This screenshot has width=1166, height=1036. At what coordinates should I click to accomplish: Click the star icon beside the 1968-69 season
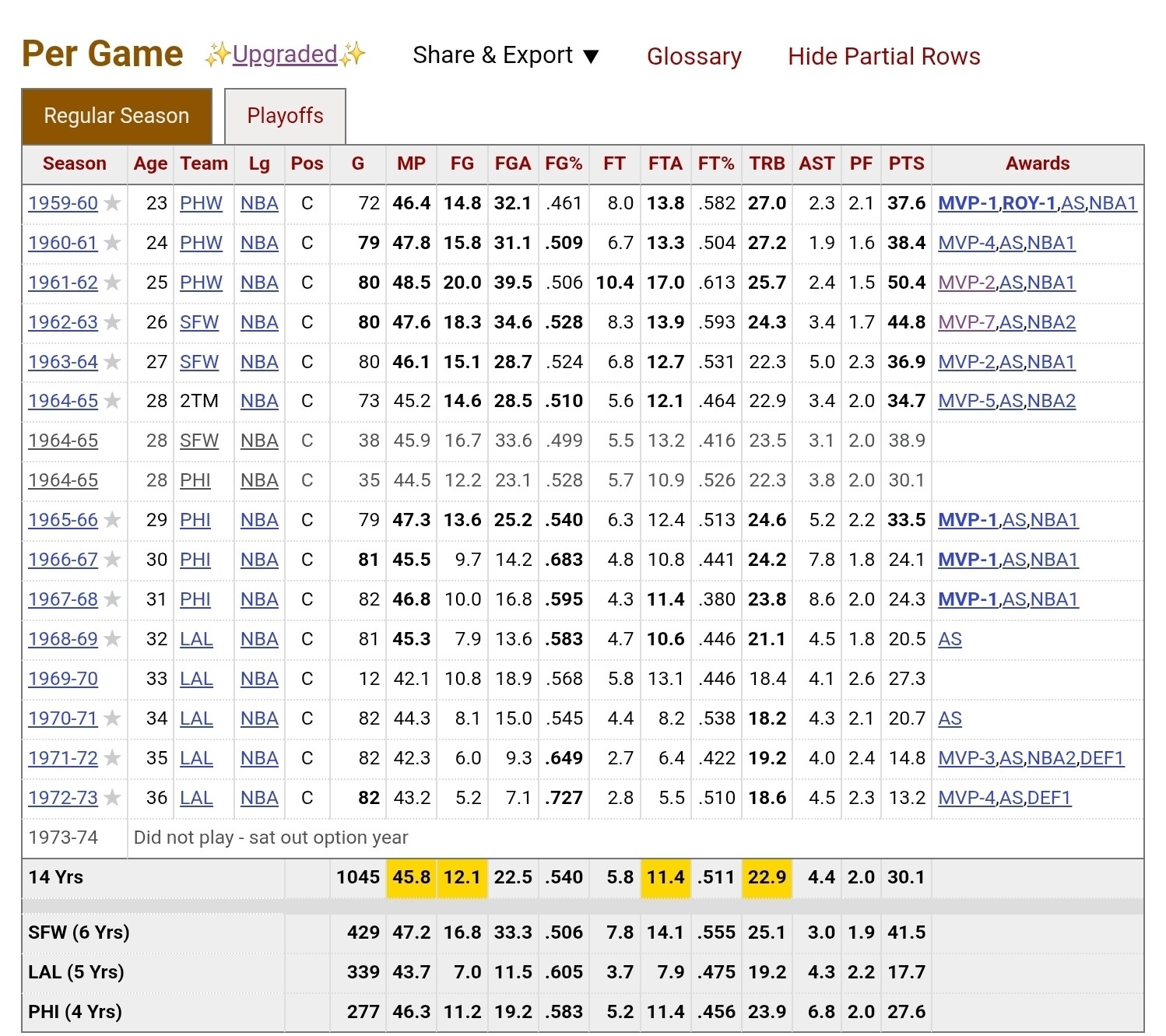[113, 639]
